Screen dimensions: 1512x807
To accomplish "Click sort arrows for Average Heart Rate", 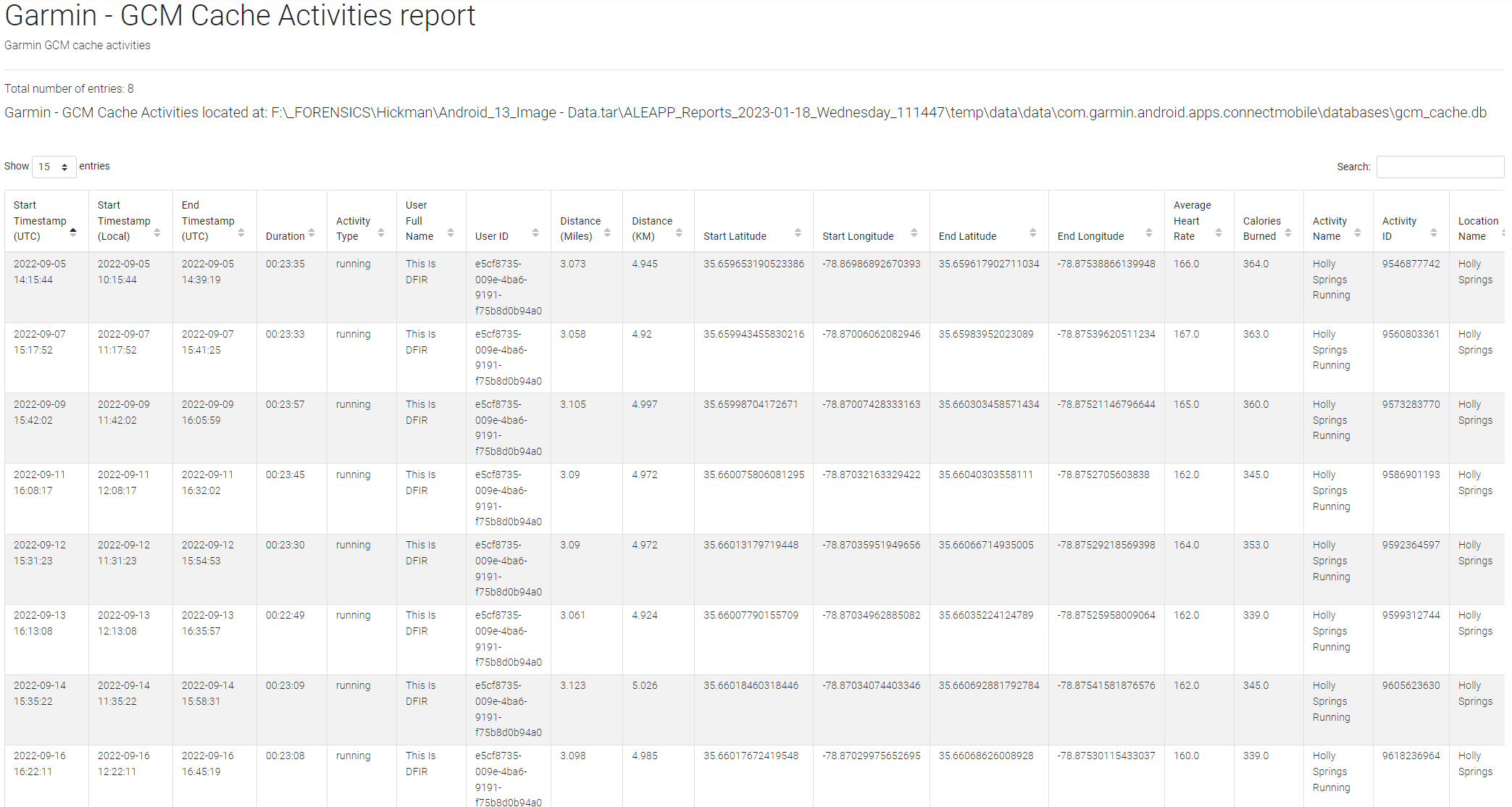I will [x=1219, y=233].
